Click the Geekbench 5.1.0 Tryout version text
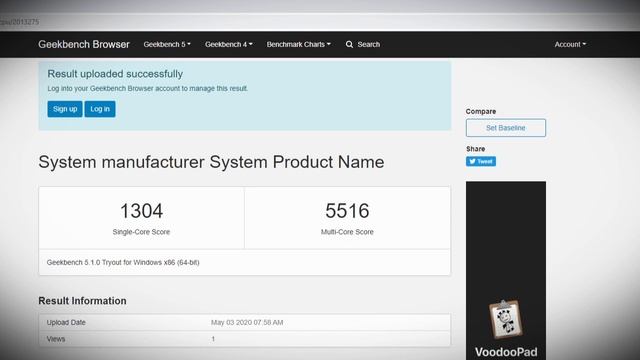Image resolution: width=640 pixels, height=360 pixels. pyautogui.click(x=123, y=262)
